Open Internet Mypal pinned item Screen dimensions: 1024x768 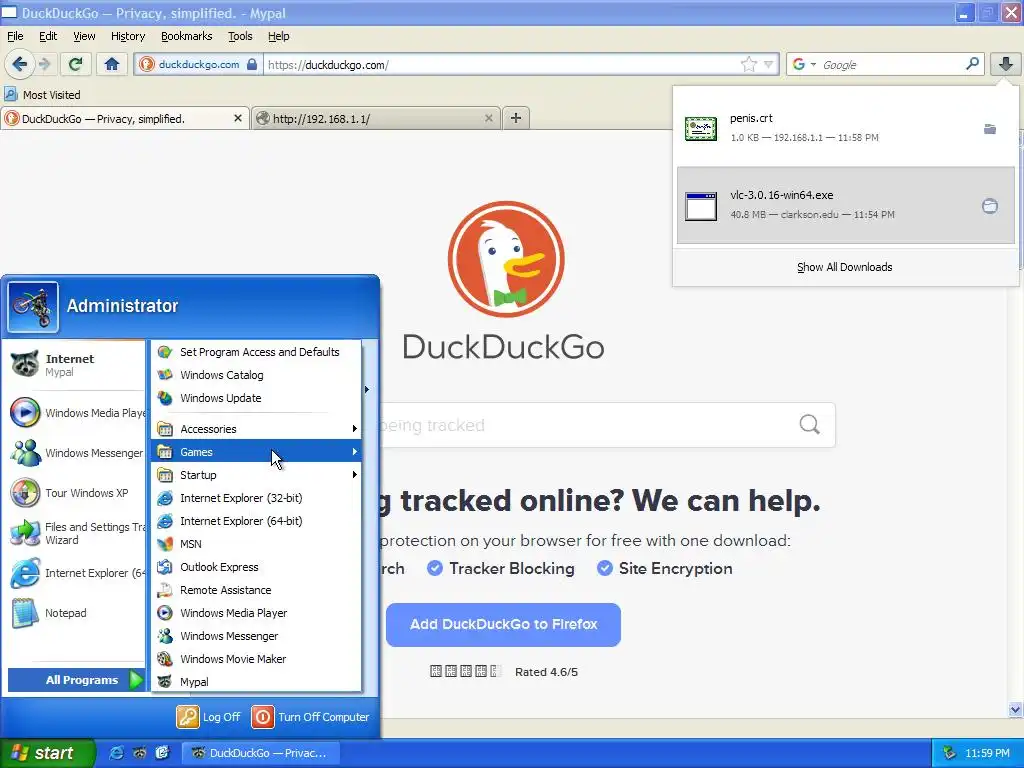[x=77, y=364]
